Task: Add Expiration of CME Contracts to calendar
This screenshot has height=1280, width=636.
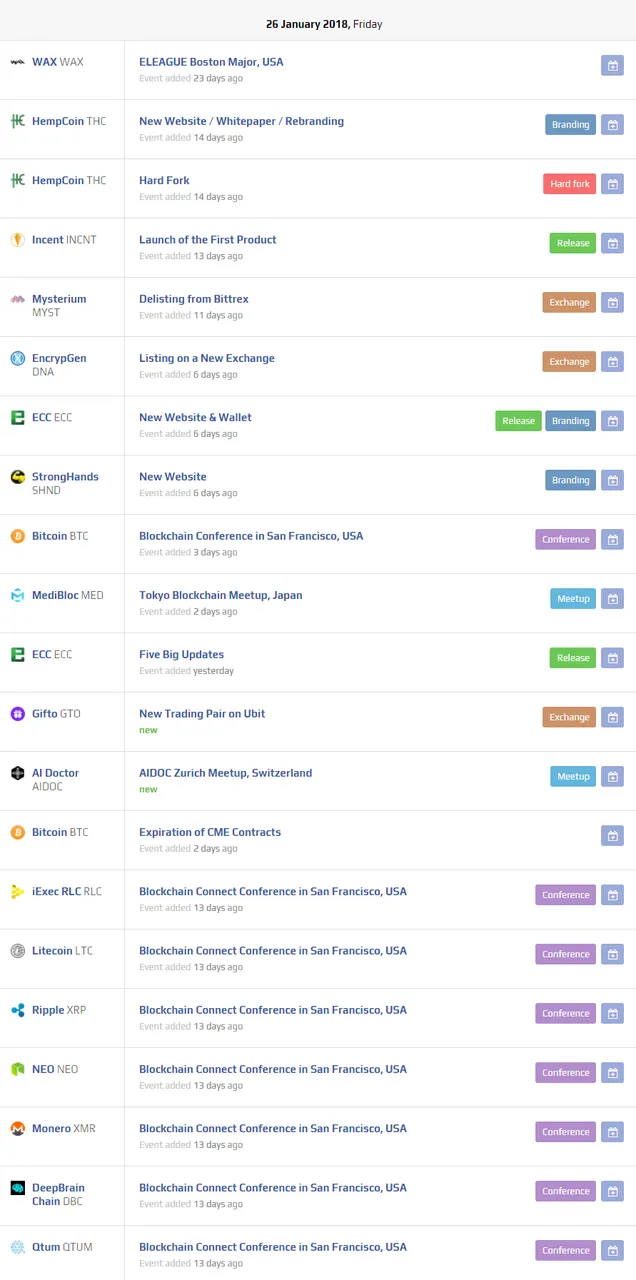Action: [612, 835]
